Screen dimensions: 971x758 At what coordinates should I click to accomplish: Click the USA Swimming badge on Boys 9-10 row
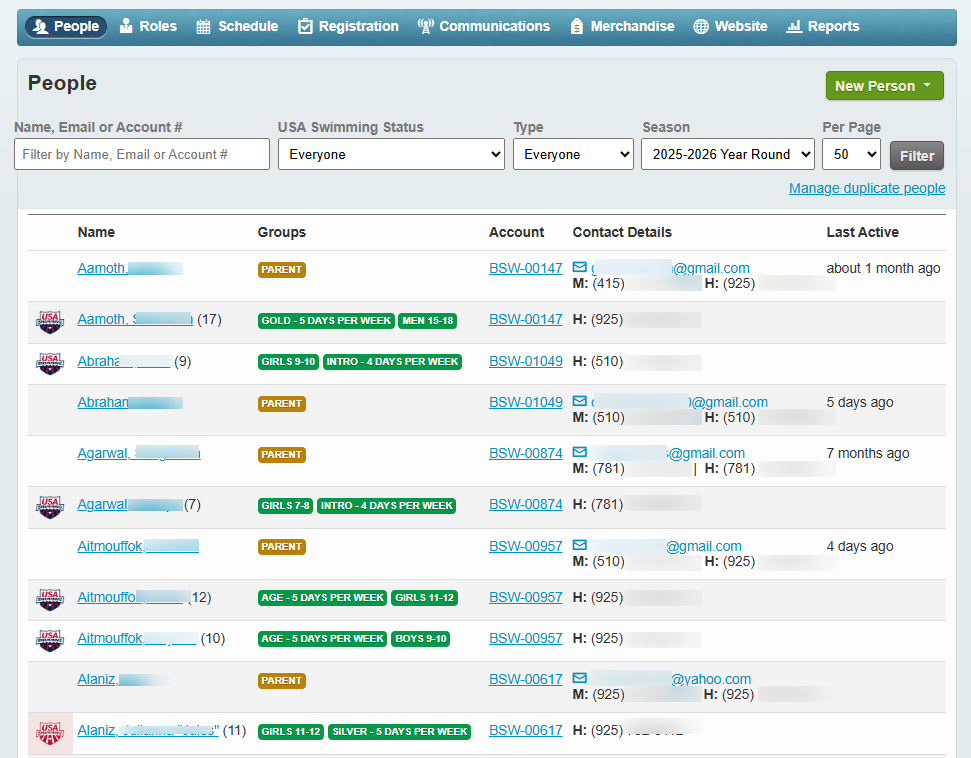pyautogui.click(x=49, y=639)
